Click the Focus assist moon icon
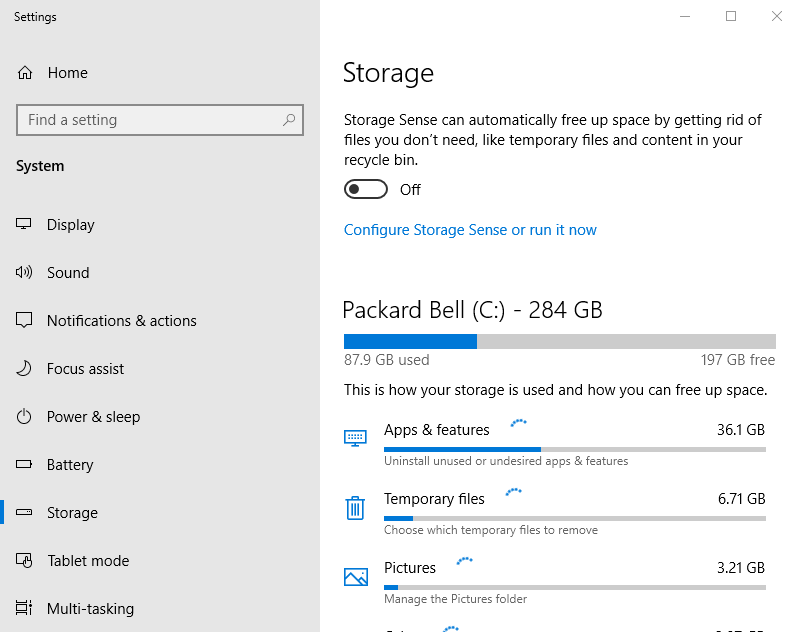 (23, 368)
